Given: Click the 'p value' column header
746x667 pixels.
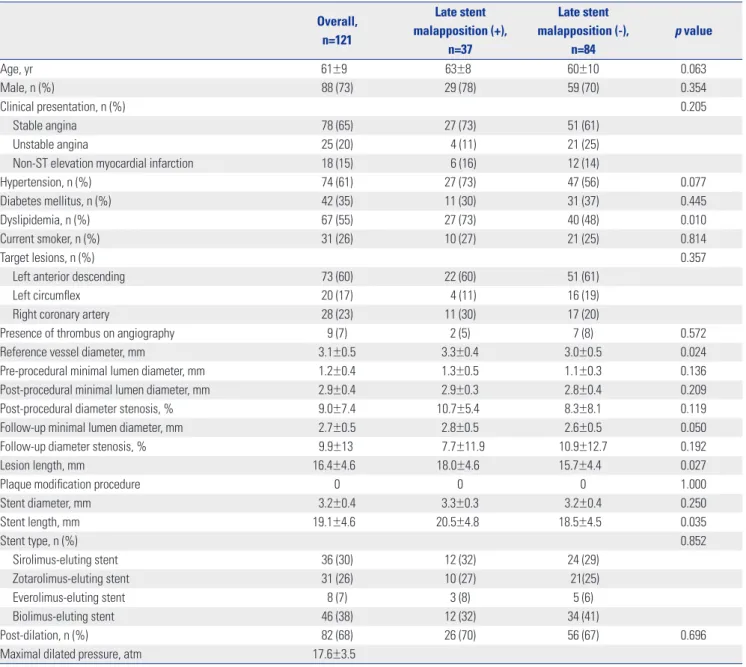Looking at the screenshot, I should point(693,31).
